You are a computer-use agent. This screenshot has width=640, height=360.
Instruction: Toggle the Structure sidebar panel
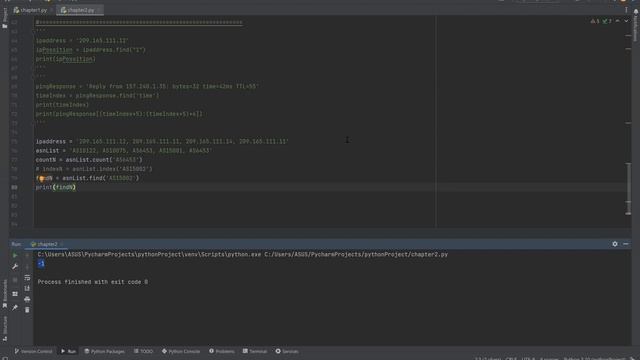4,329
